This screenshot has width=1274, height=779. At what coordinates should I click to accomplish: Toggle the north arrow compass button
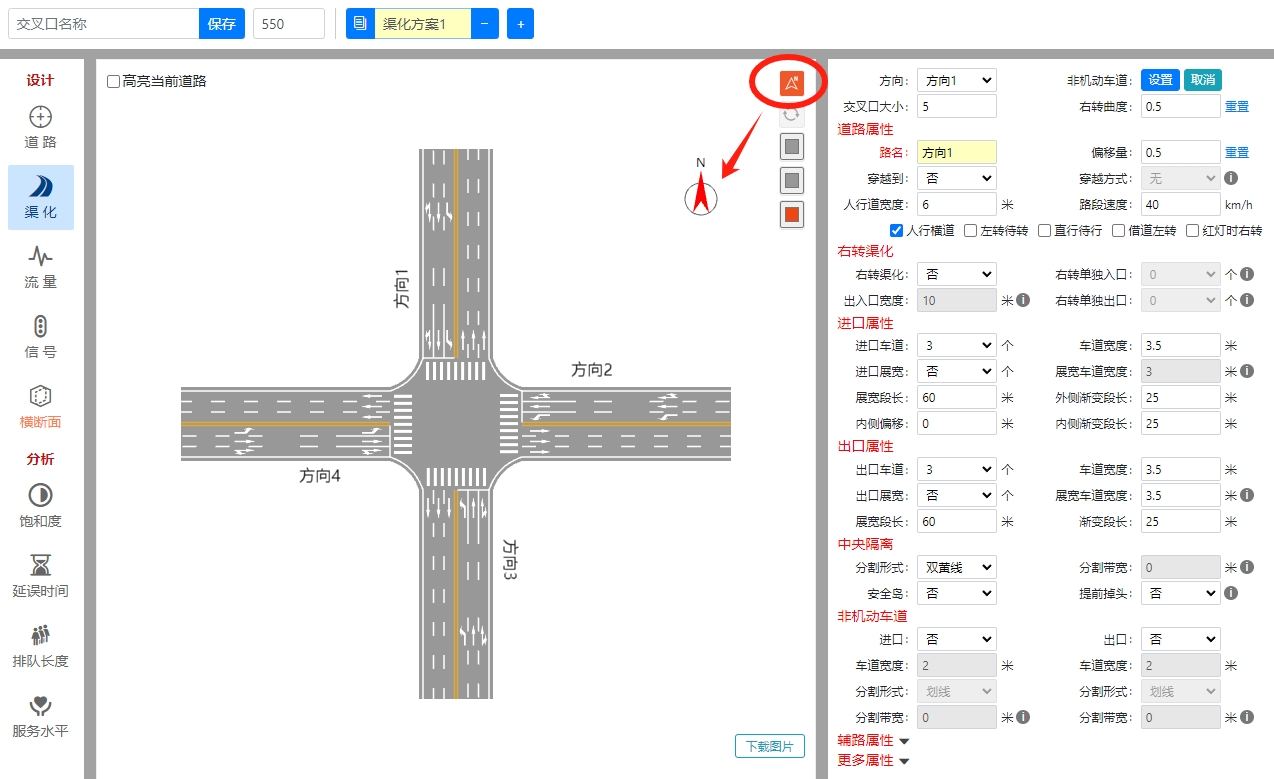pos(792,83)
